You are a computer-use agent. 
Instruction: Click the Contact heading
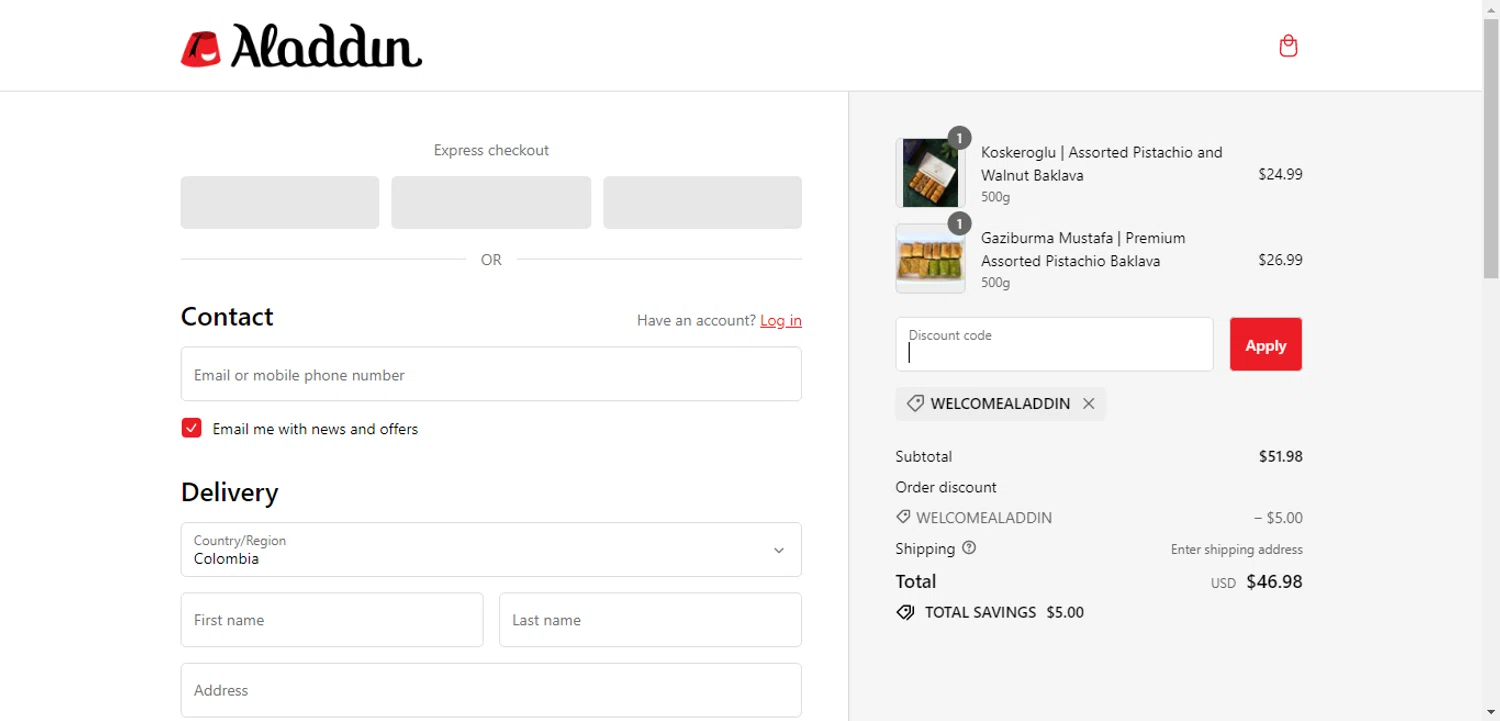(227, 317)
